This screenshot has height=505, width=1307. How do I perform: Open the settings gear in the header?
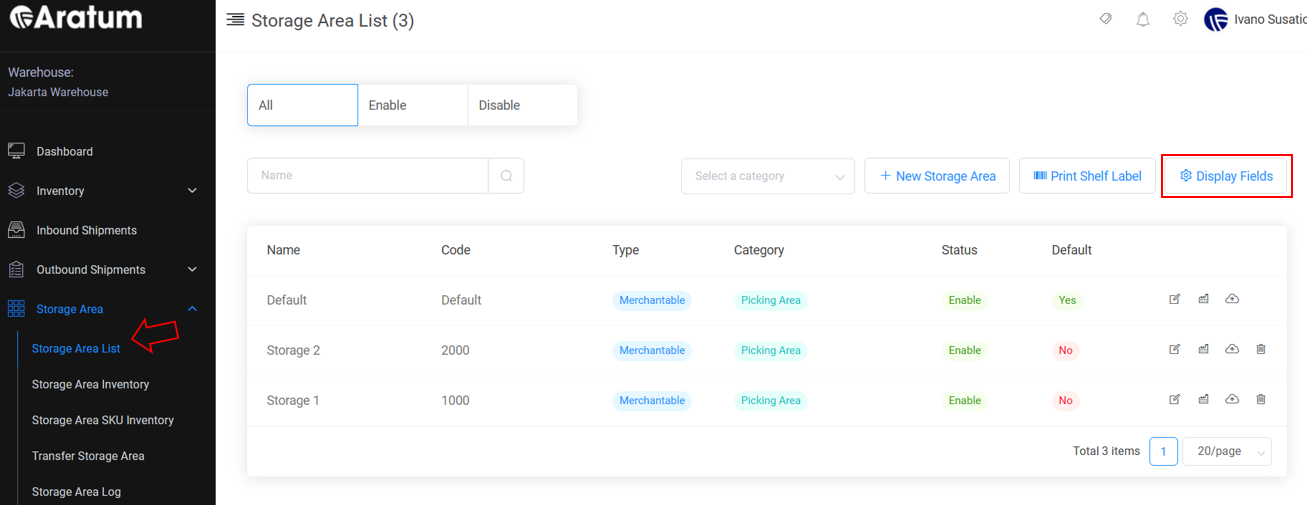coord(1181,19)
